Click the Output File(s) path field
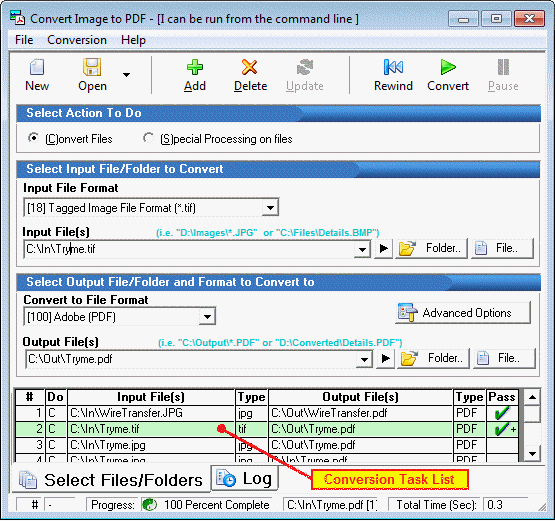Screen dimensions: 555x521 point(191,359)
